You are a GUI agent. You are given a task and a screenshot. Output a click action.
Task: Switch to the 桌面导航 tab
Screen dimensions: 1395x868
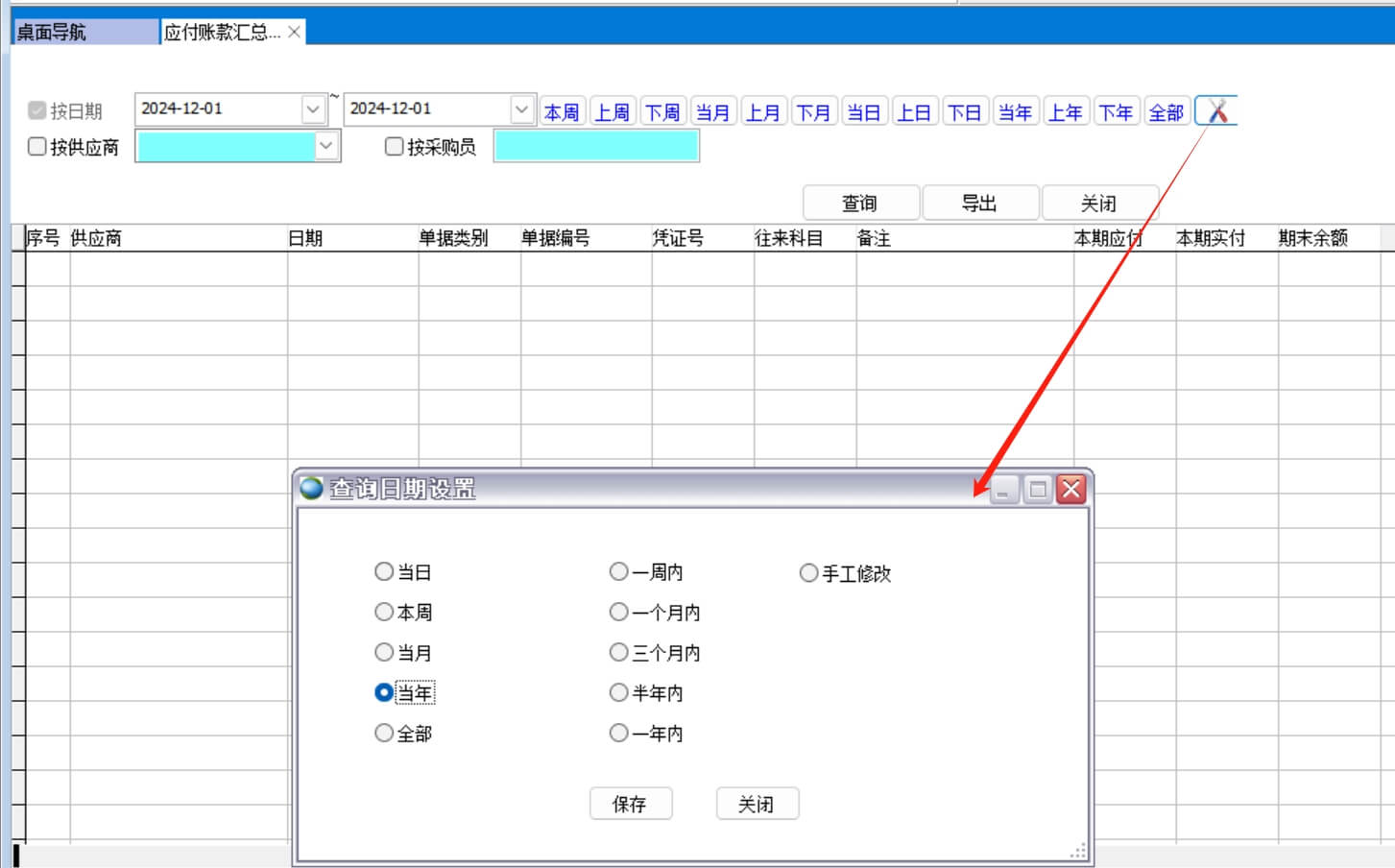(x=84, y=32)
